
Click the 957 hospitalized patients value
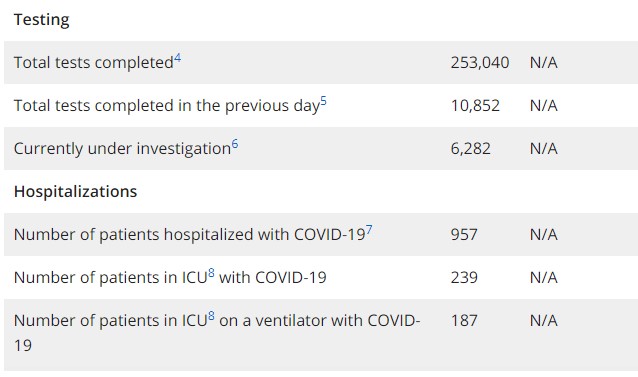(x=464, y=235)
